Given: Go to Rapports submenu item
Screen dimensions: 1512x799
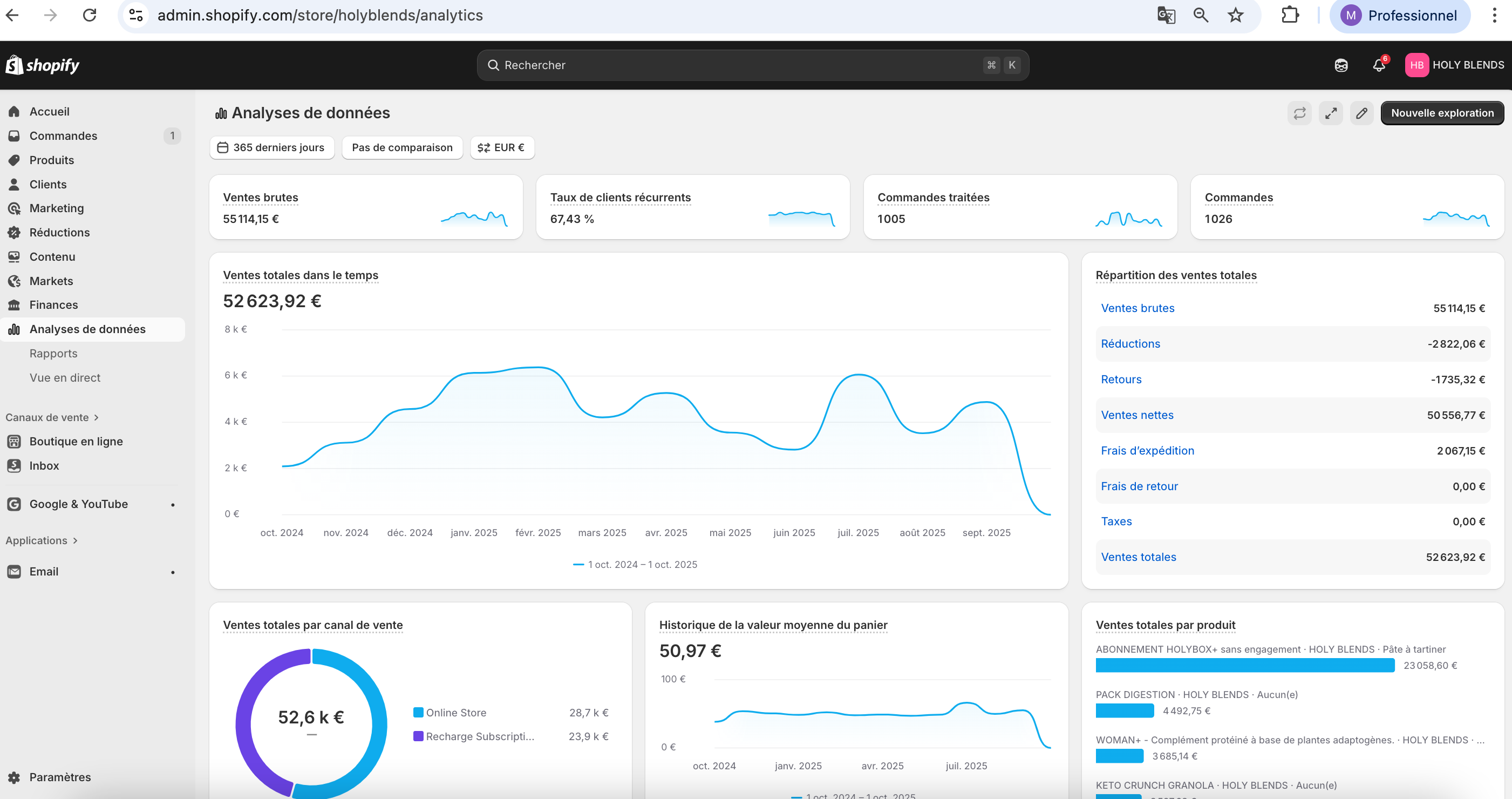Looking at the screenshot, I should click(53, 354).
